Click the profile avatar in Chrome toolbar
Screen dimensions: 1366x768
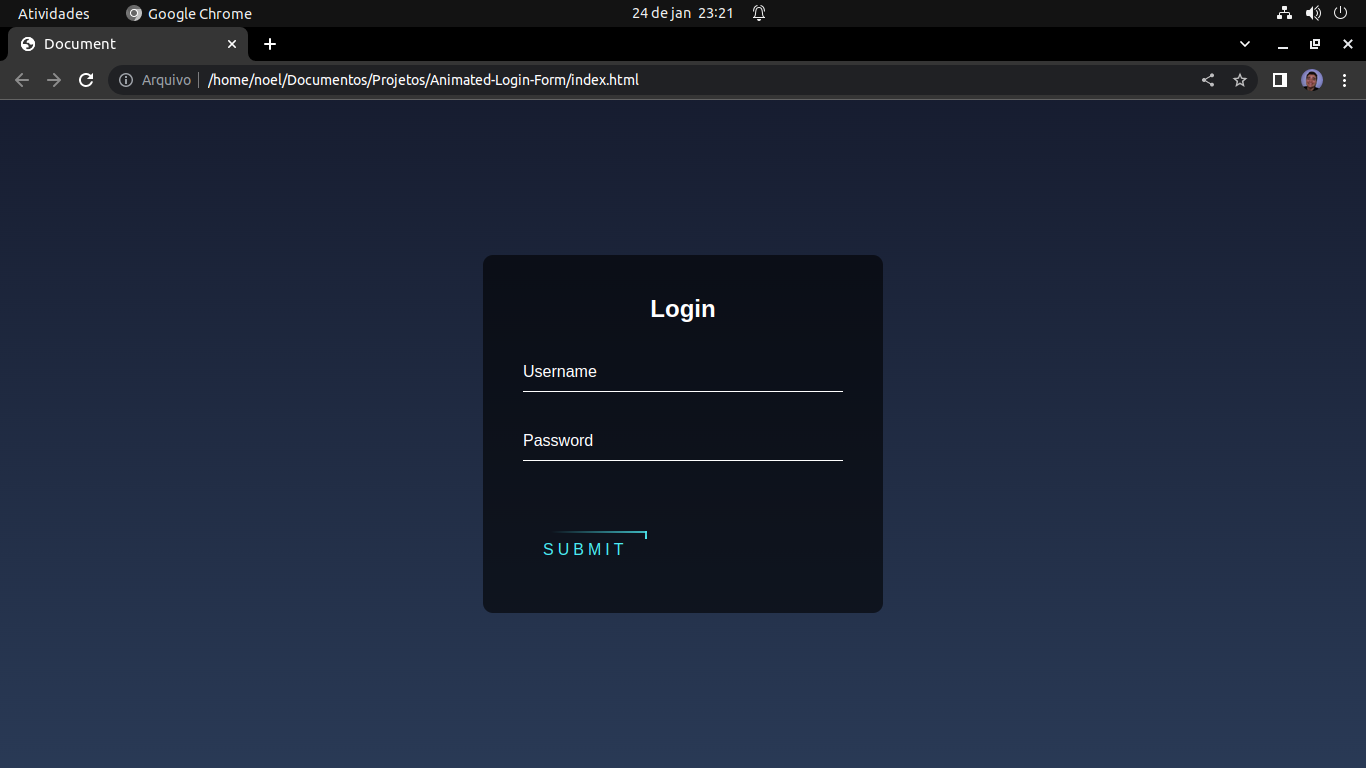coord(1311,79)
